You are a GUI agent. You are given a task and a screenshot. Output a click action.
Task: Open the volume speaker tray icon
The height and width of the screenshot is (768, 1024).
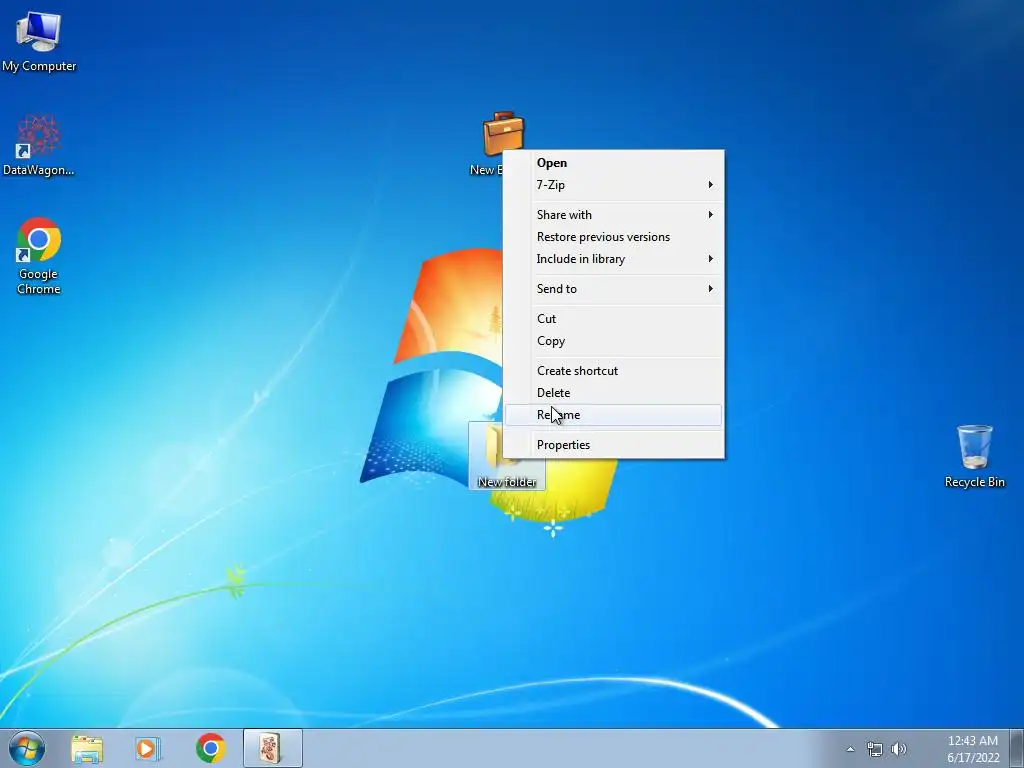coord(899,749)
